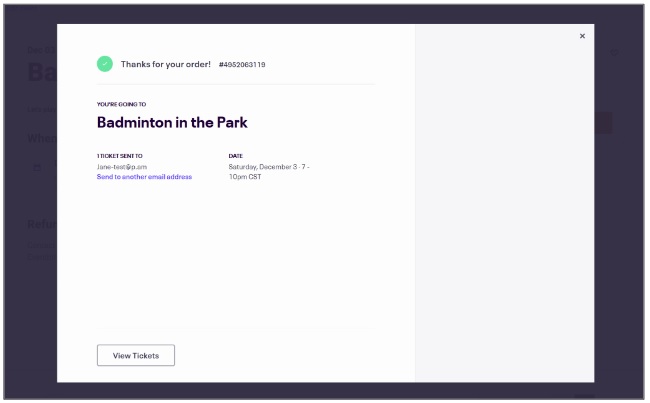Click the "Date" label
The height and width of the screenshot is (403, 650).
[236, 156]
